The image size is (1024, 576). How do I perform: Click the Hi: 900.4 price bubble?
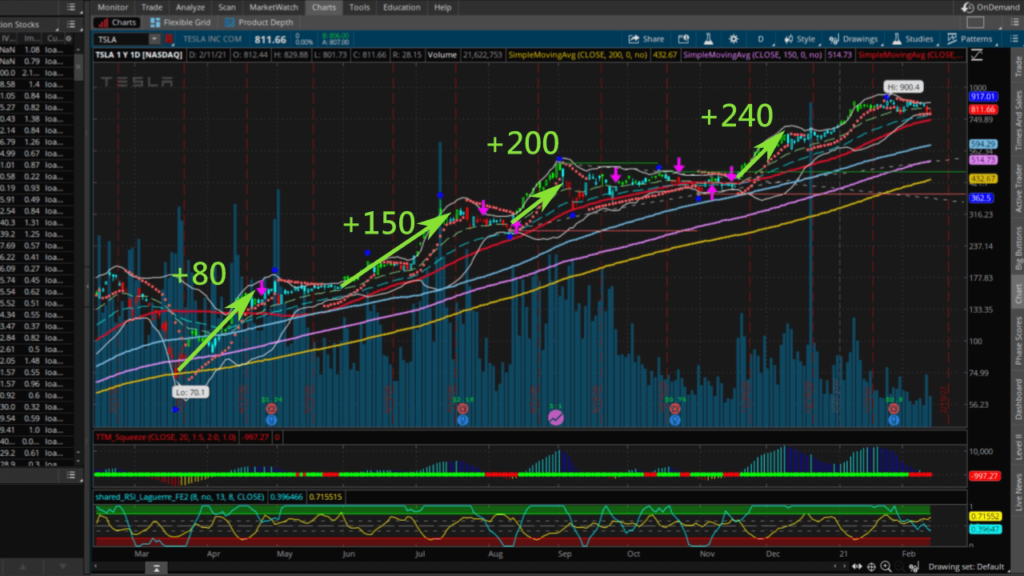[903, 87]
